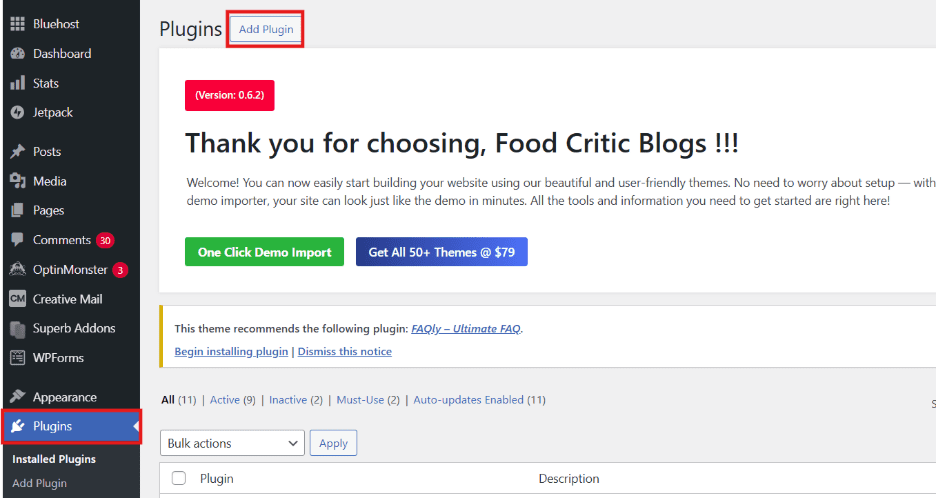Click the Apply button for bulk actions

click(x=333, y=443)
